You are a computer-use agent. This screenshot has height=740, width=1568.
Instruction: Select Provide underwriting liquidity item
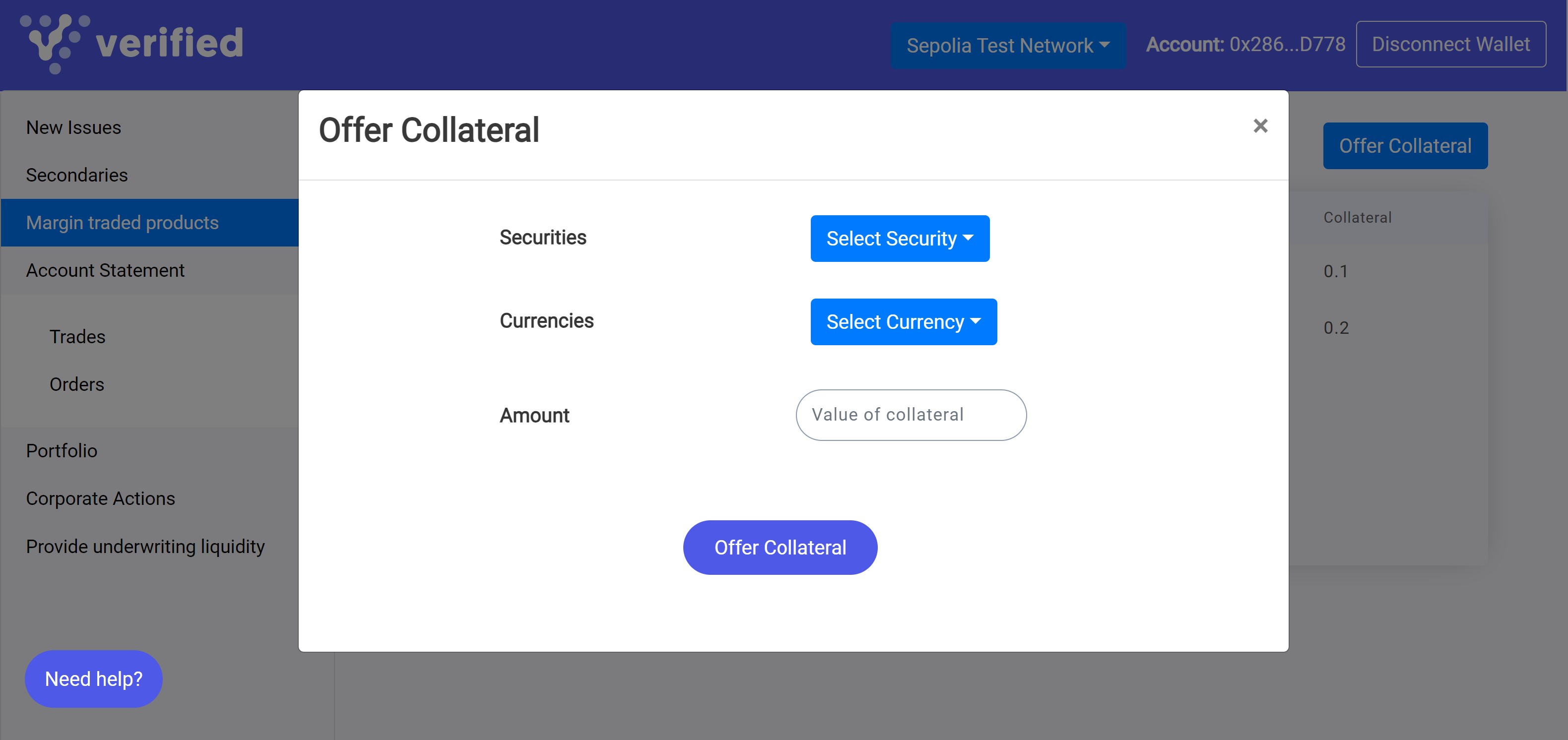(x=145, y=547)
